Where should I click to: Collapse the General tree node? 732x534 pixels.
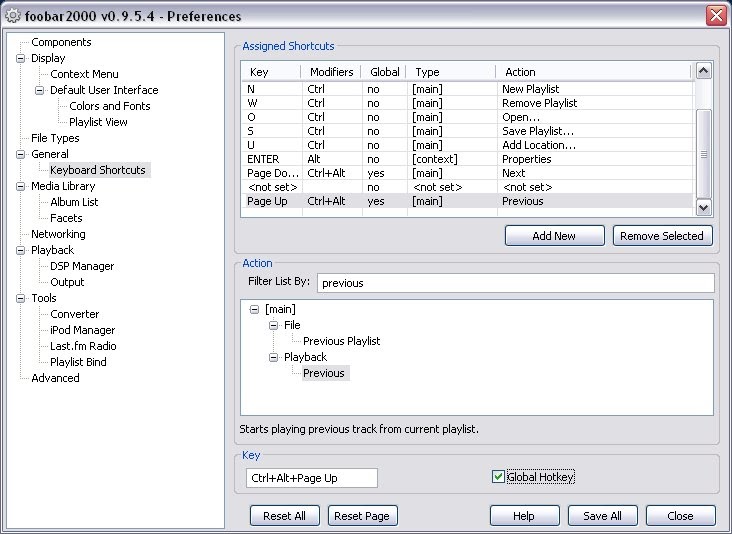[21, 154]
